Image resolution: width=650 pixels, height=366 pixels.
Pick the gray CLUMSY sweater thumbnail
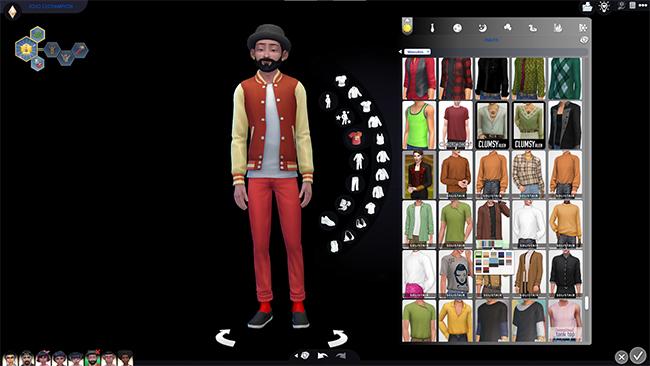point(492,125)
